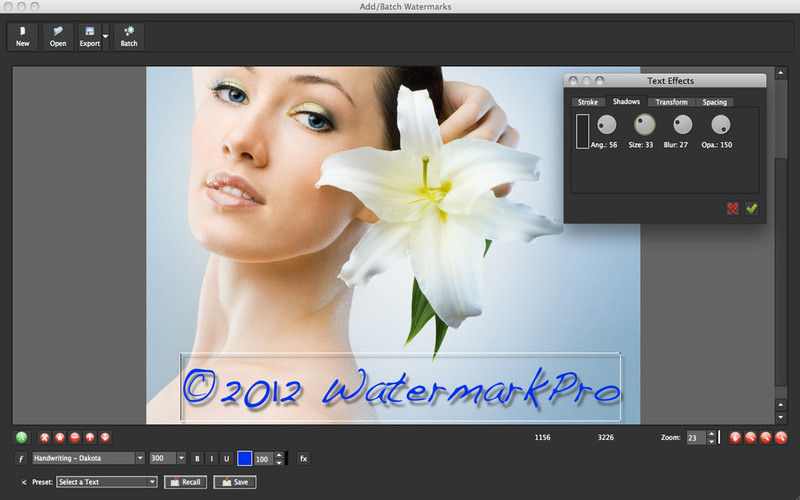Click the rightmost red magnifier icon
This screenshot has height=500, width=800.
point(781,437)
